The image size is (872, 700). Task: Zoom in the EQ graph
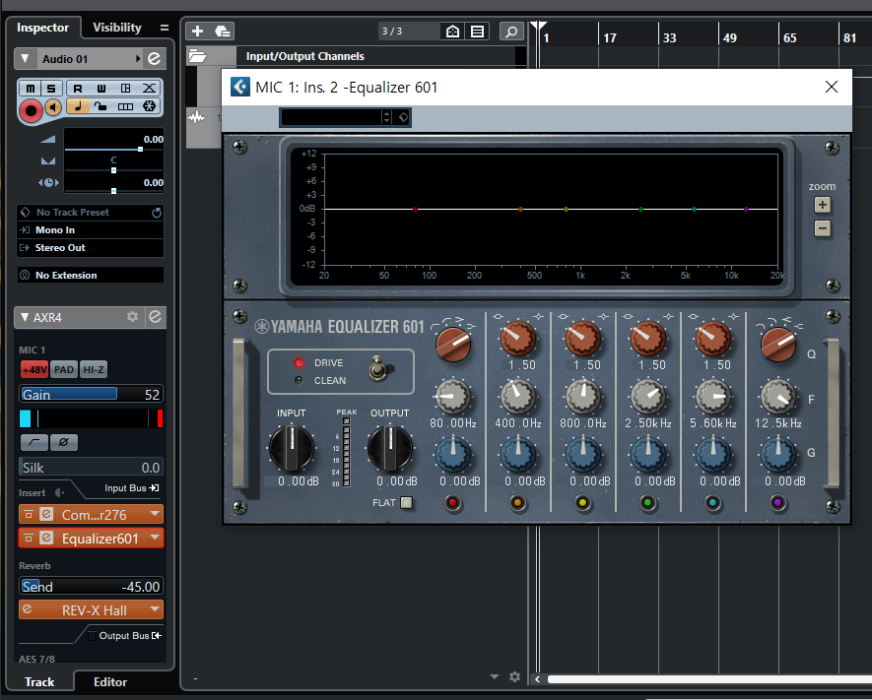823,205
